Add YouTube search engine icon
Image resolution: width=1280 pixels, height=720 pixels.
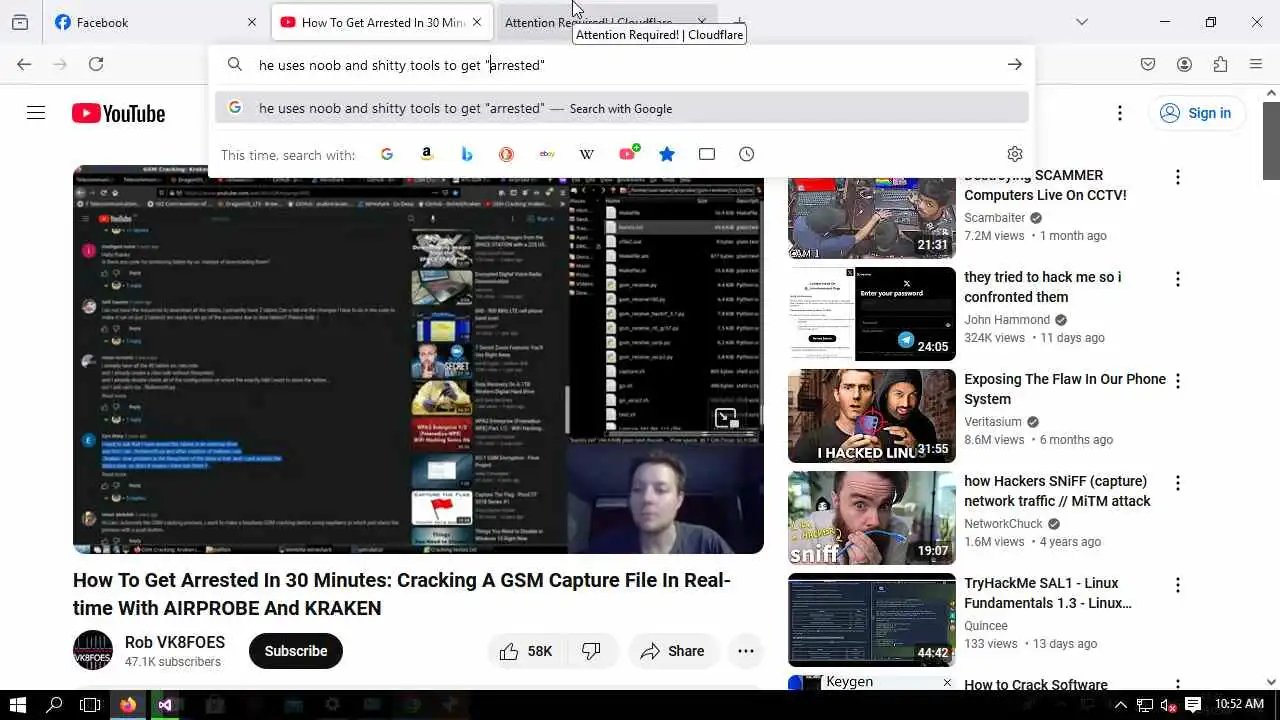coord(628,153)
